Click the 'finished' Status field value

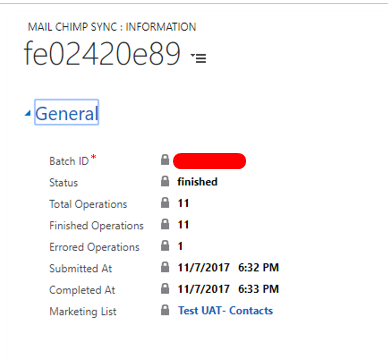pos(197,182)
